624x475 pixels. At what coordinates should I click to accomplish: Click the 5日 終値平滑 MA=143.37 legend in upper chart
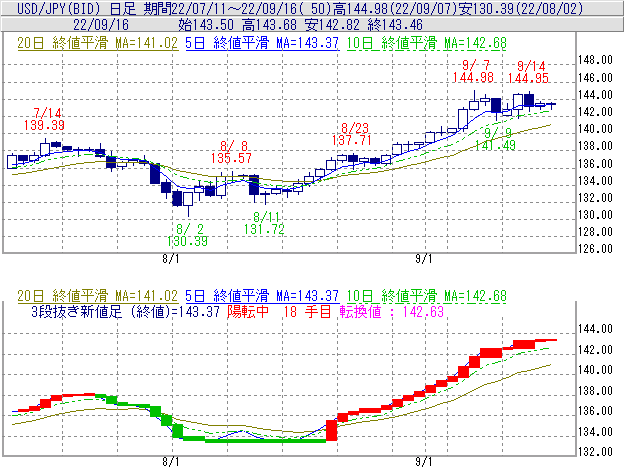point(262,43)
